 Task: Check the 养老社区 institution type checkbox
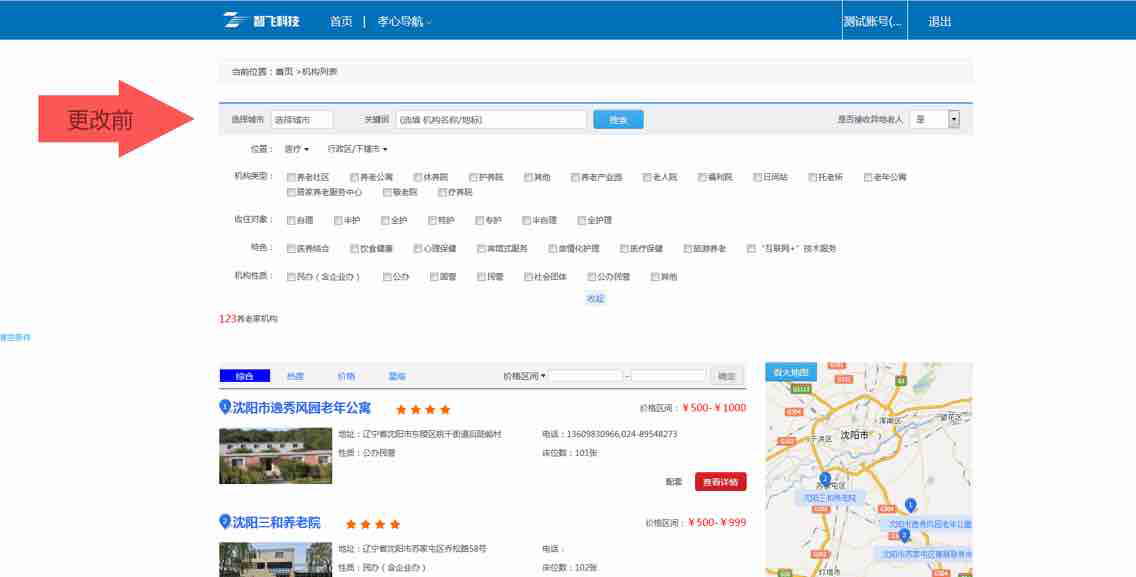click(x=291, y=177)
